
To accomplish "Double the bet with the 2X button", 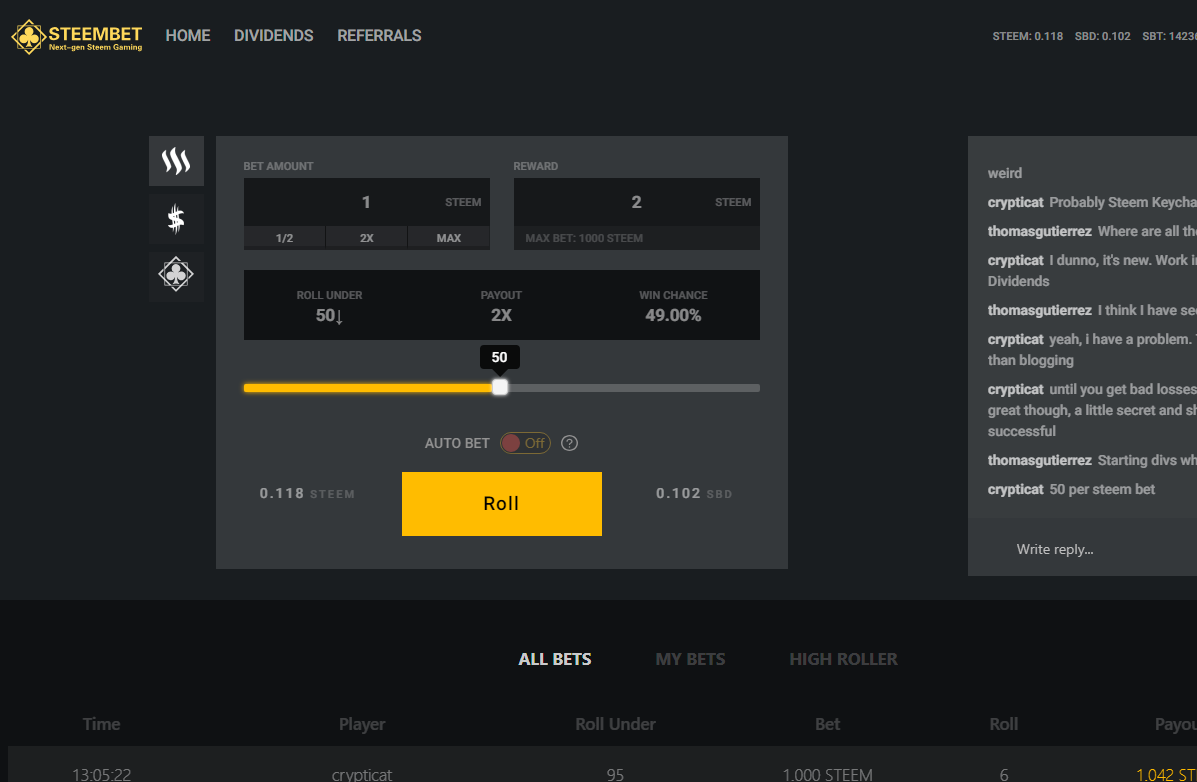I will point(366,238).
